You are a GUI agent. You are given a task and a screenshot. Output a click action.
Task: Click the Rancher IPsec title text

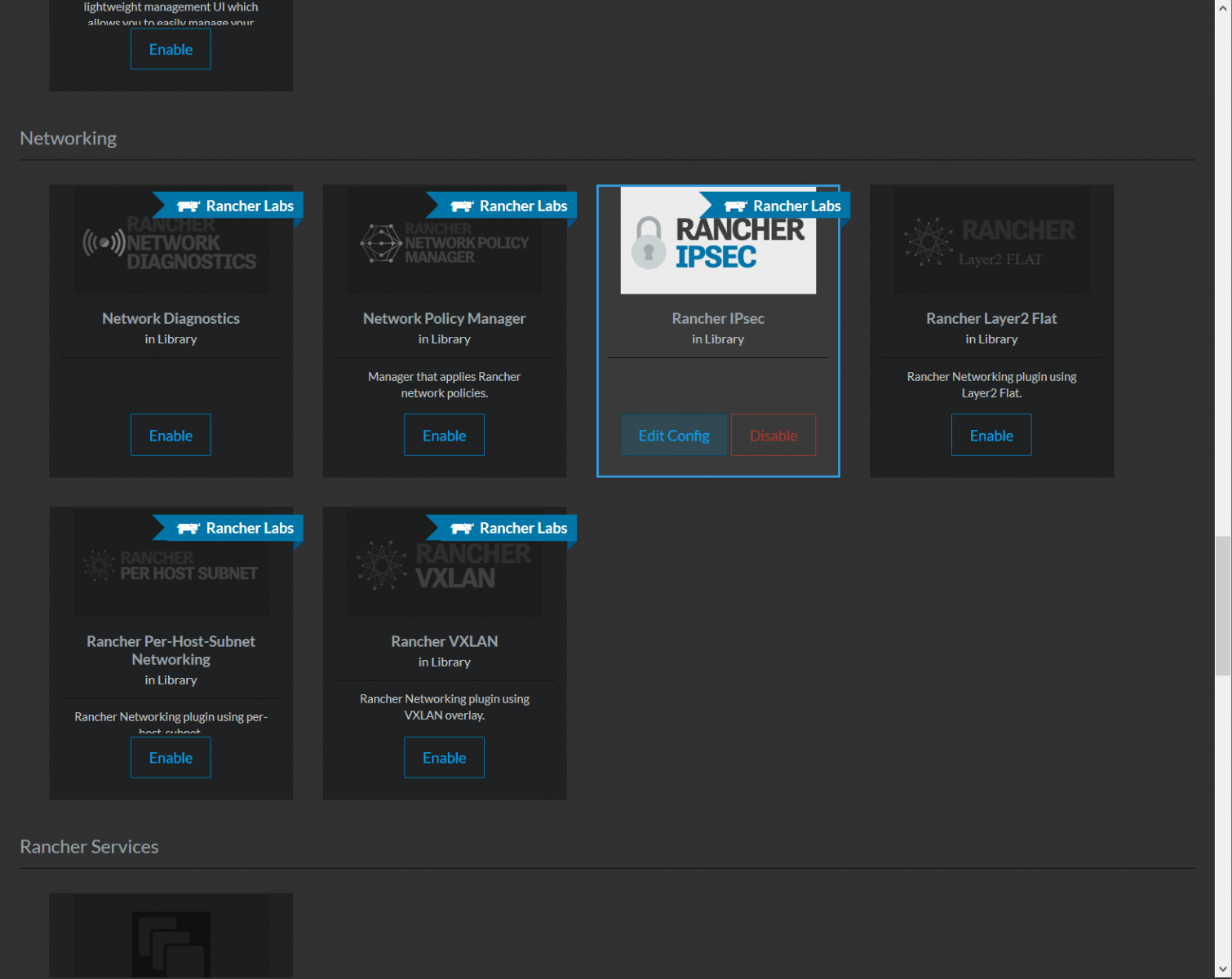pos(718,318)
